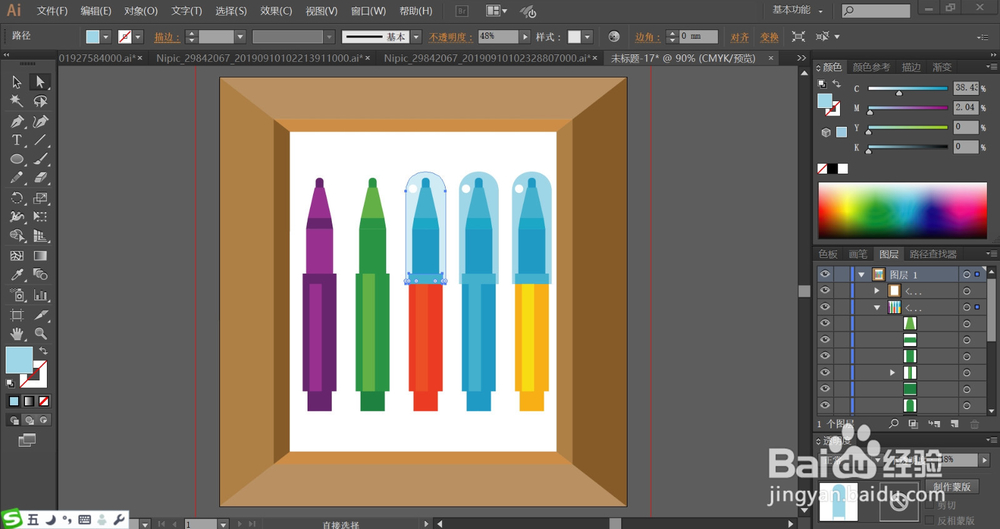Open the fill color dropdown in control bar
Image resolution: width=1000 pixels, height=529 pixels.
click(x=106, y=37)
